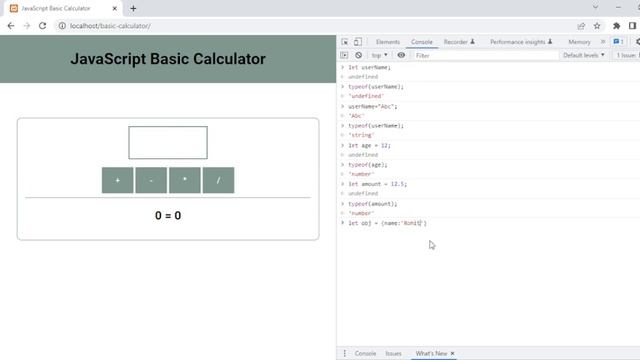Screen dimensions: 640x360
Task: Click the console line 'typeof(amount);'
Action: (x=373, y=204)
